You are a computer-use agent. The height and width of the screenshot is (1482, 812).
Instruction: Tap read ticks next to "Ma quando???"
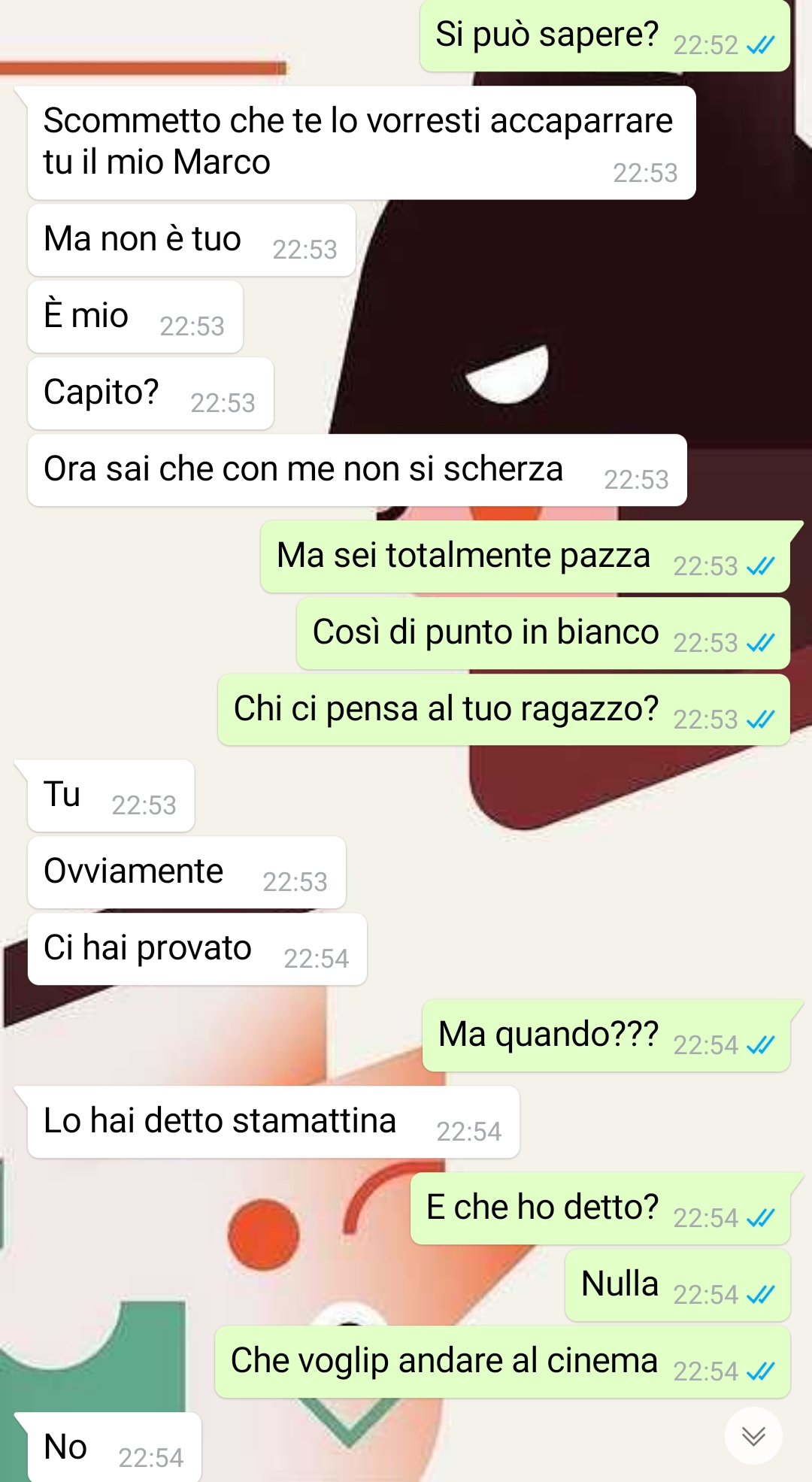coord(760,1045)
